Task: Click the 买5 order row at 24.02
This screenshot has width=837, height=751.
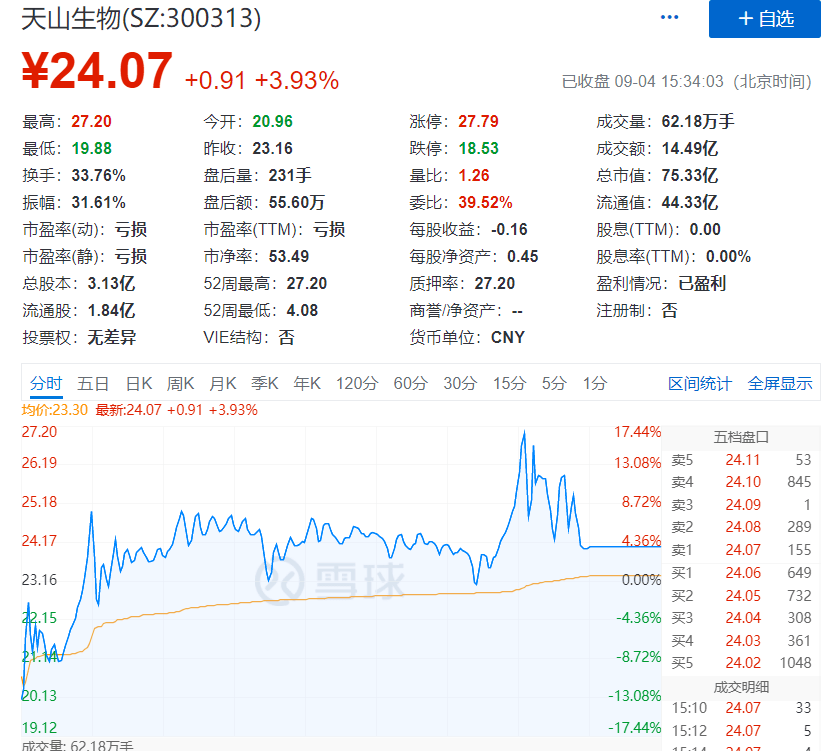Action: tap(741, 663)
